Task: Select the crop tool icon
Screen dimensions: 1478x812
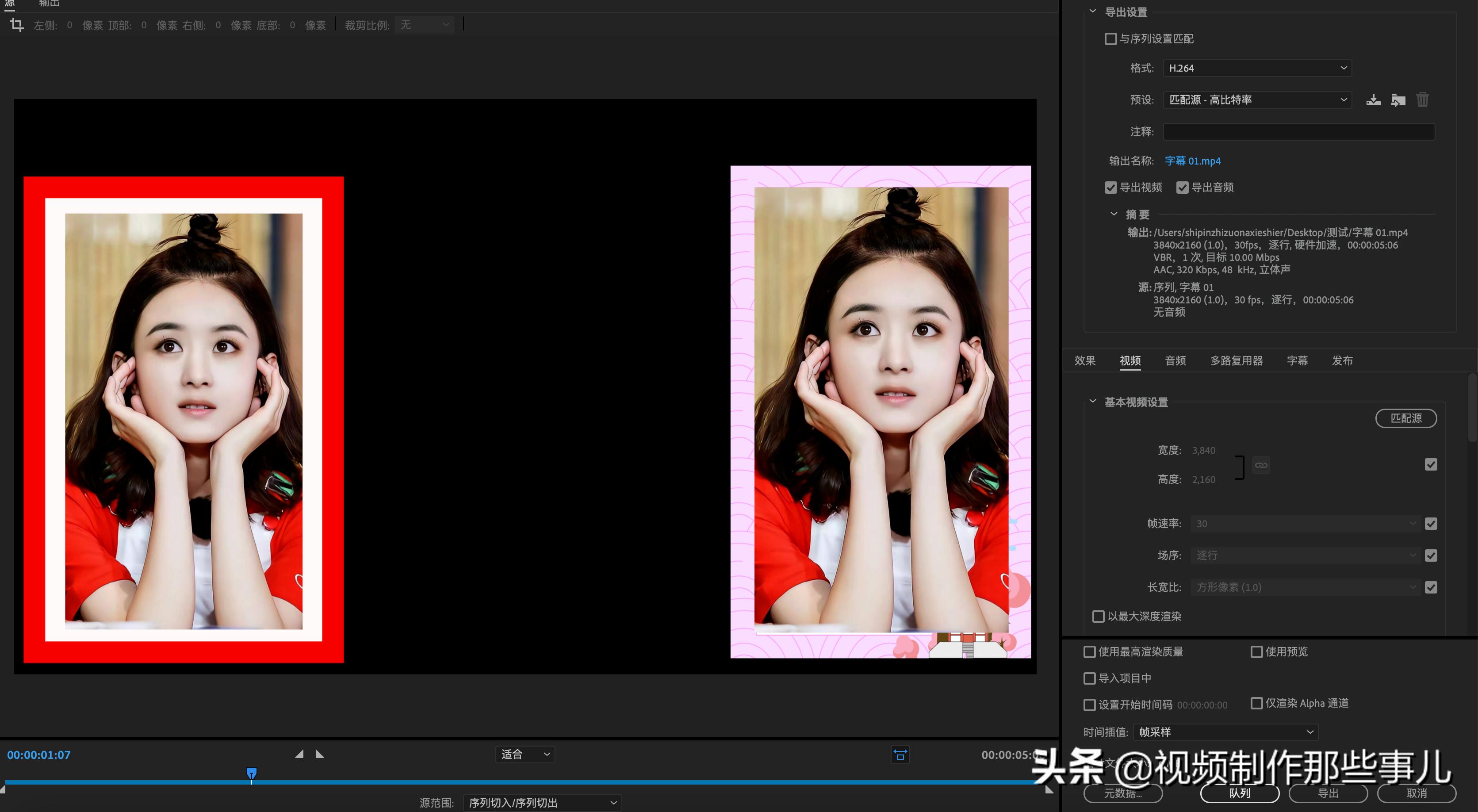Action: coord(16,25)
